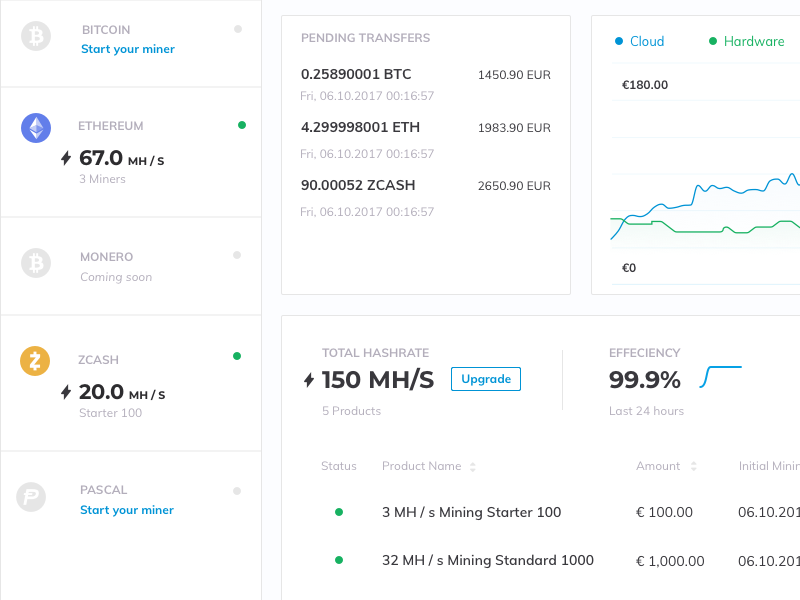The height and width of the screenshot is (600, 800).
Task: Click the Ethereum hashrate lightning bolt icon
Action: [x=67, y=158]
